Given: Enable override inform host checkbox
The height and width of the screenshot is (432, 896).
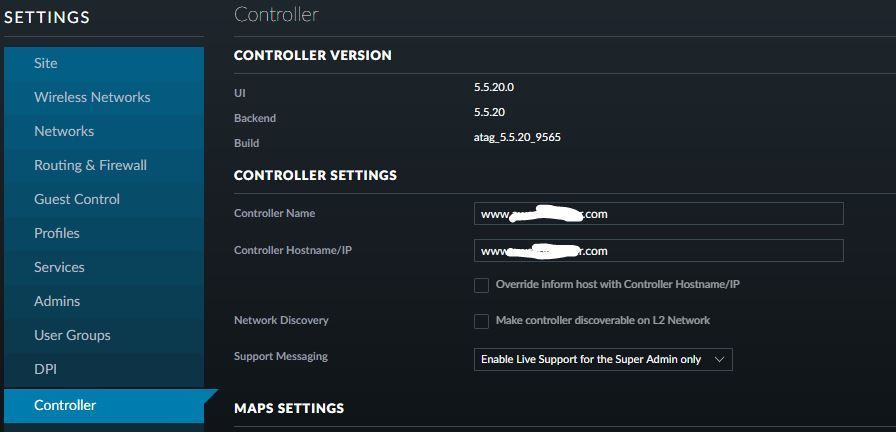Looking at the screenshot, I should pos(481,285).
